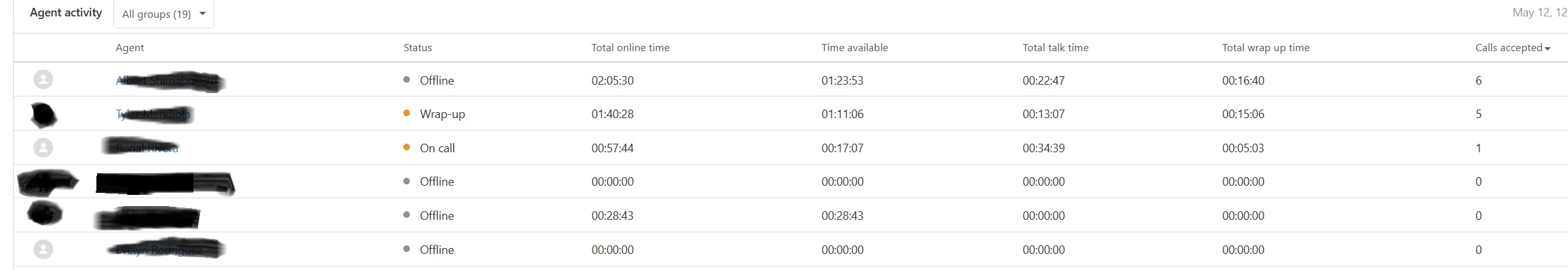Open the Wrap-up agent's name link
This screenshot has width=1568, height=271.
point(153,114)
